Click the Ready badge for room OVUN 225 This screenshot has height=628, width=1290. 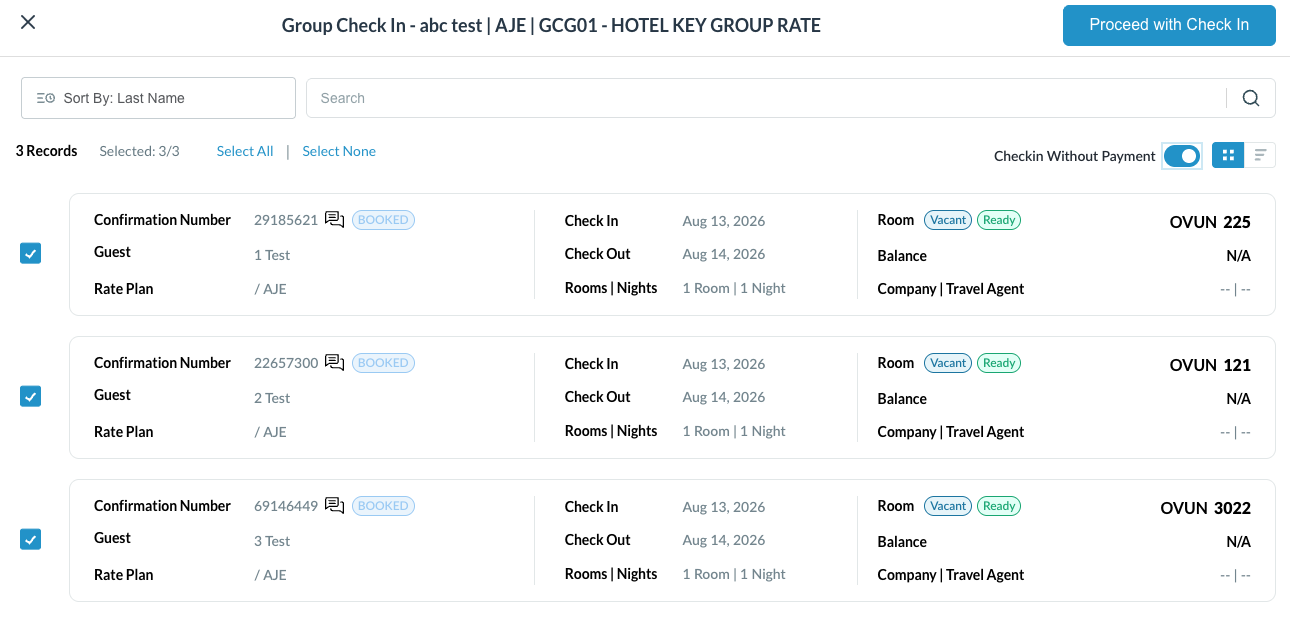pyautogui.click(x=999, y=220)
